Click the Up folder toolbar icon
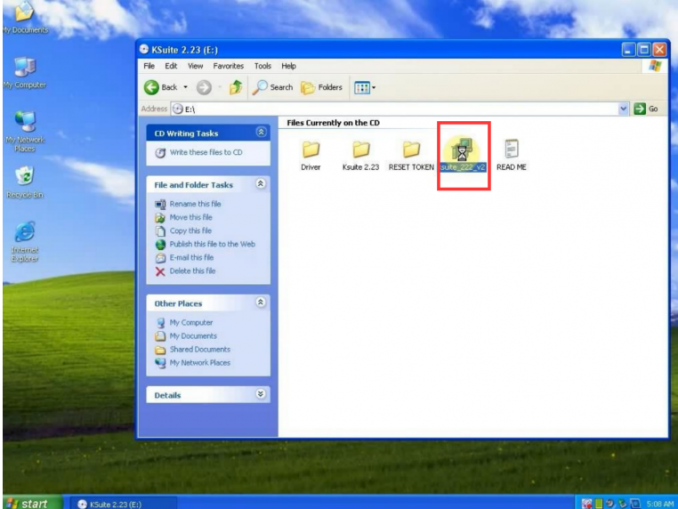 (235, 87)
